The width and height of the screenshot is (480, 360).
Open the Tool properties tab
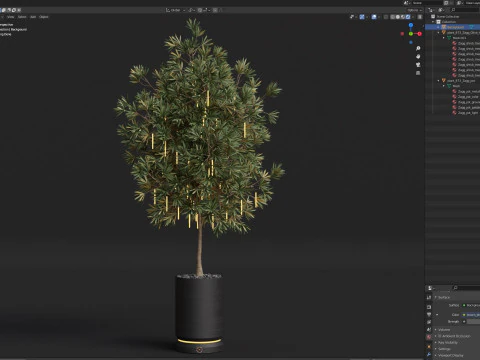click(x=429, y=297)
